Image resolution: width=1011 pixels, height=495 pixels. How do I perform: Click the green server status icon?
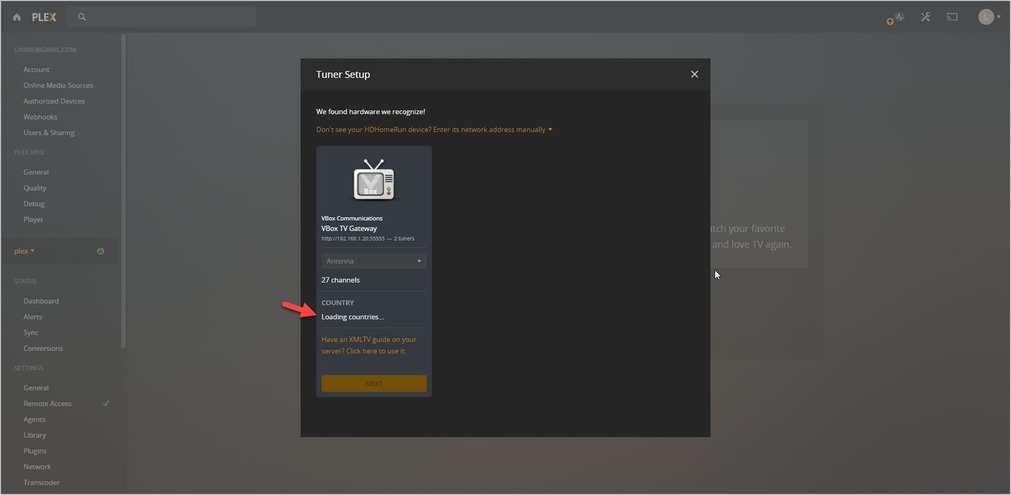[101, 251]
